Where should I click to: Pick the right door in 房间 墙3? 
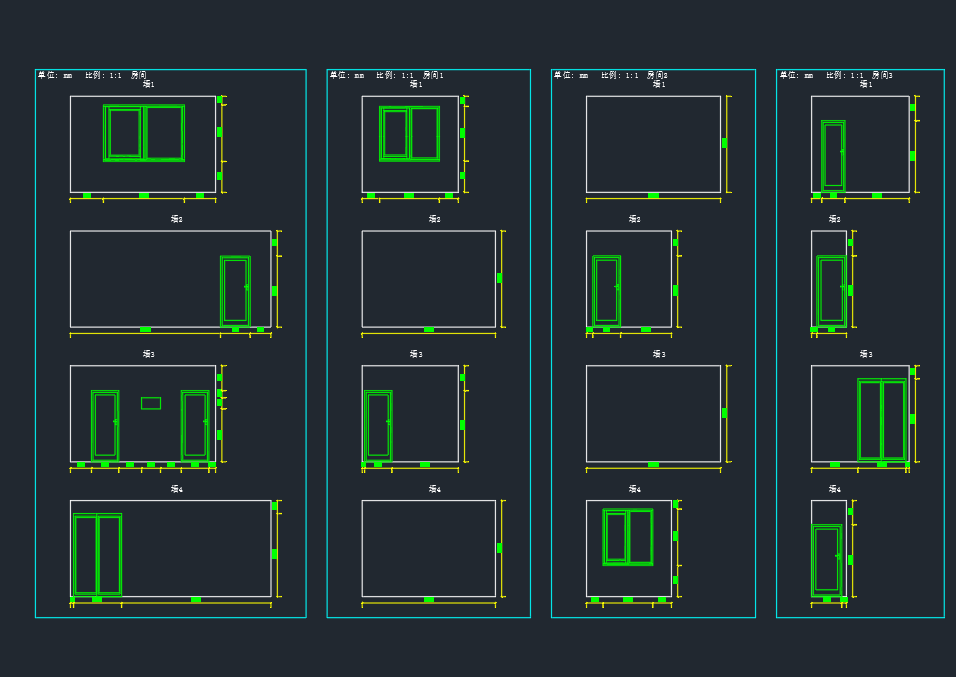click(x=195, y=425)
